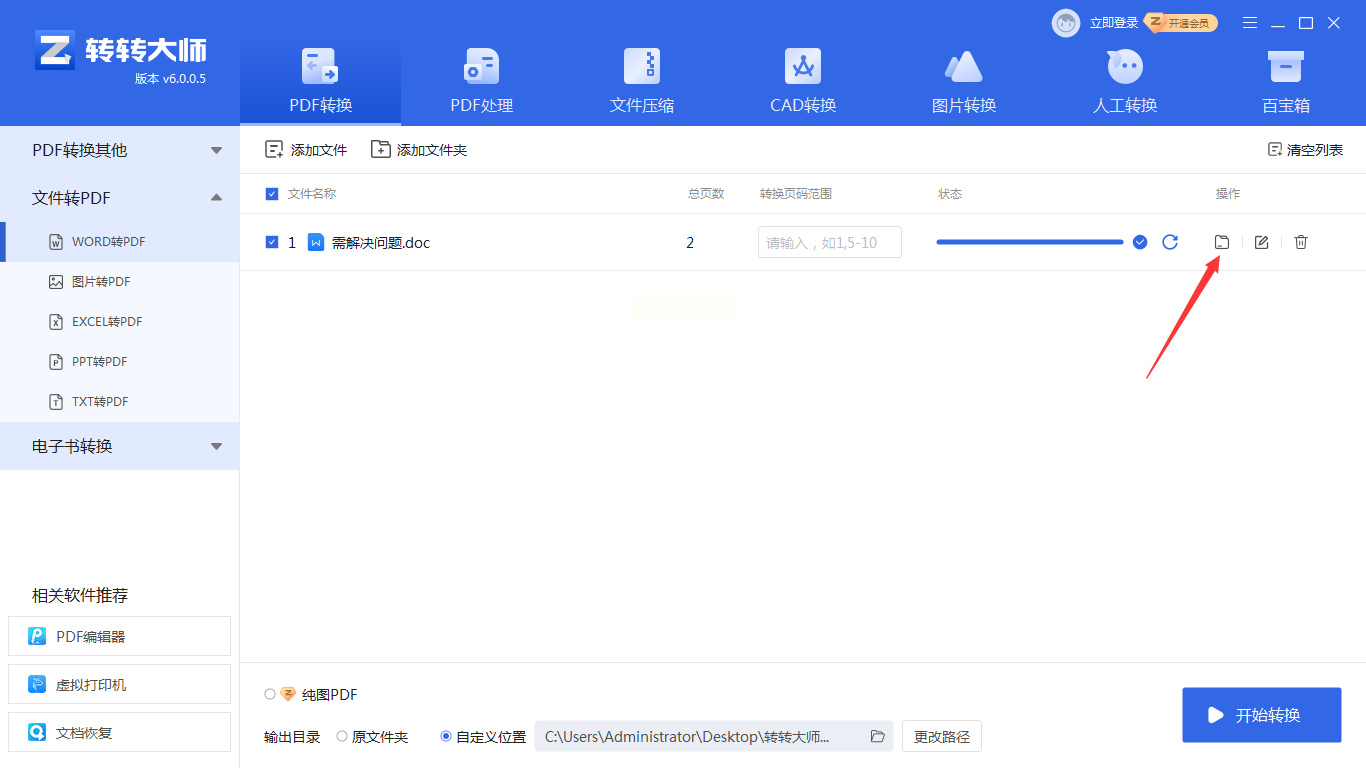Image resolution: width=1366 pixels, height=768 pixels.
Task: Click the file name 需解决问题.doc
Action: pos(381,243)
